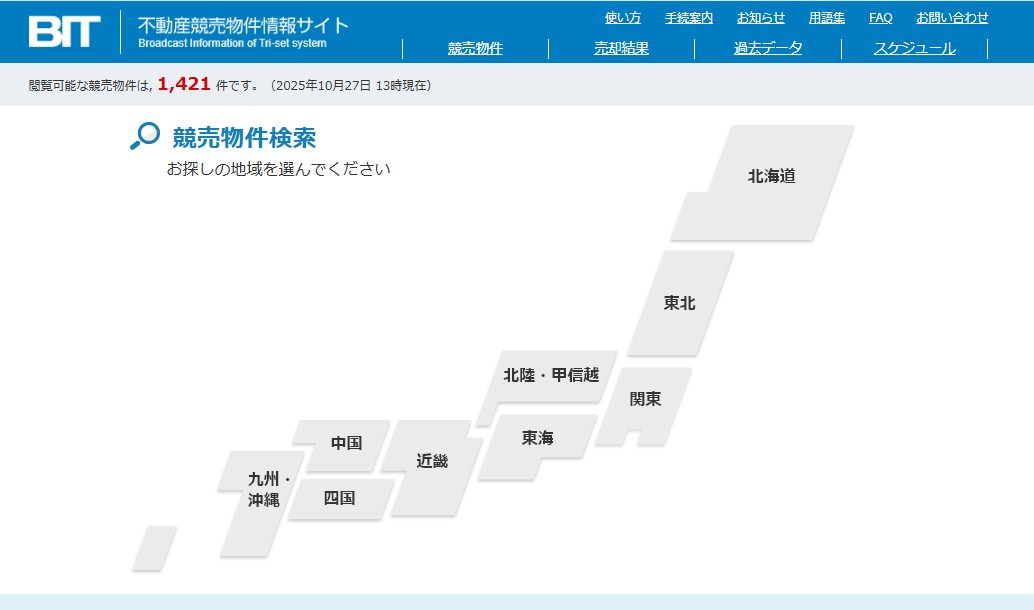Click the small Okinawa island tile
1034x610 pixels.
154,548
